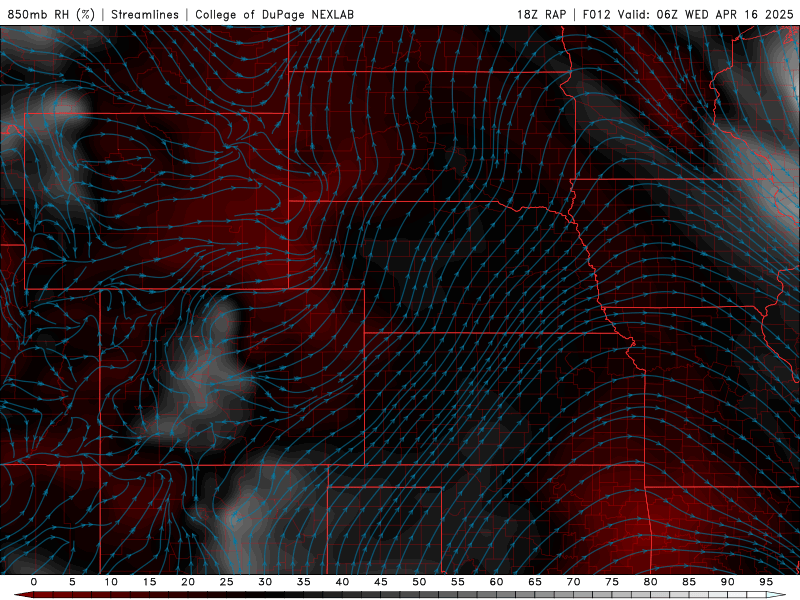Click the "20" value on the color scale

point(188,582)
